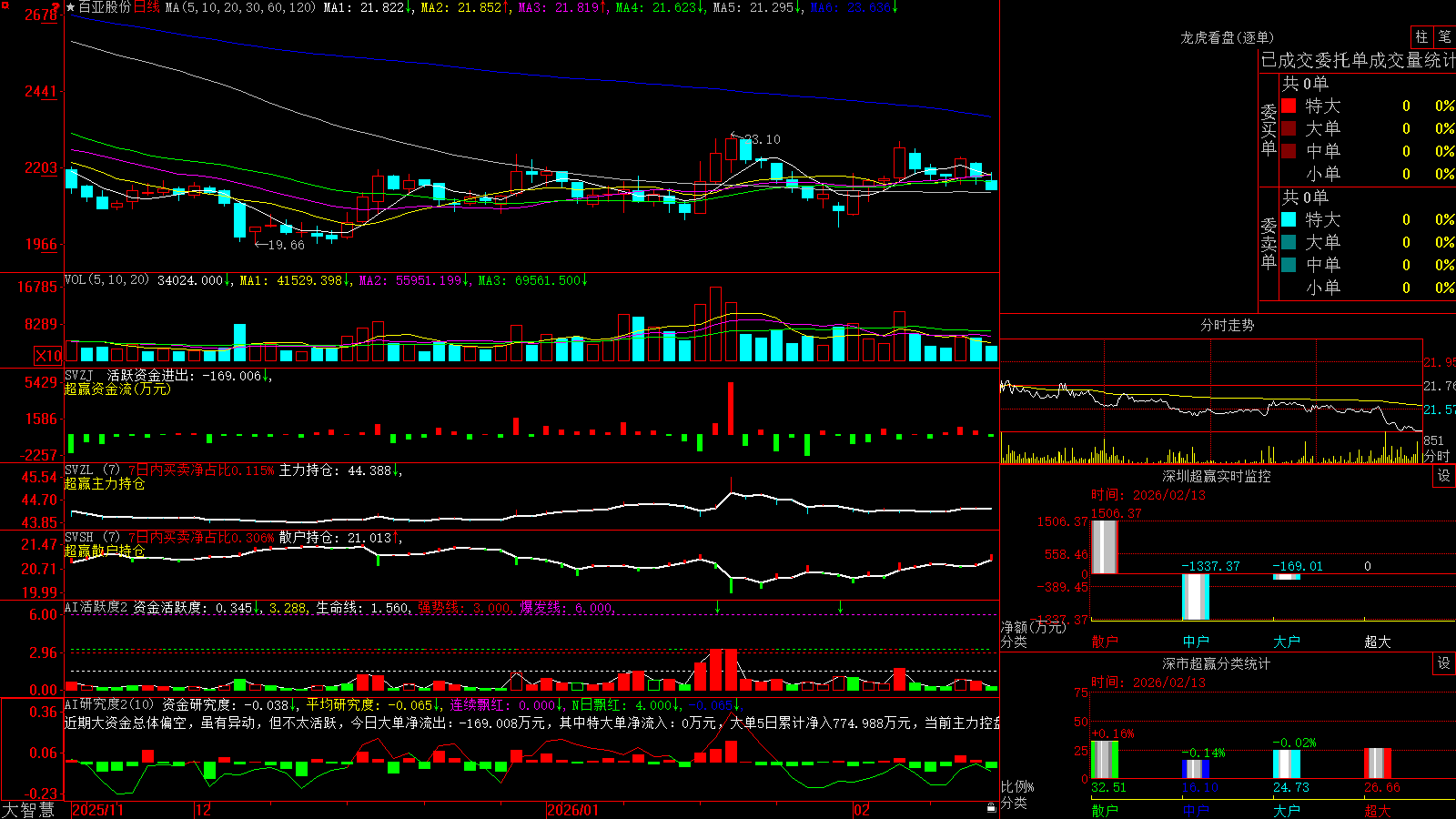Image resolution: width=1456 pixels, height=819 pixels.
Task: Click the teal 大单 sell-order swatch
Action: tap(1289, 242)
